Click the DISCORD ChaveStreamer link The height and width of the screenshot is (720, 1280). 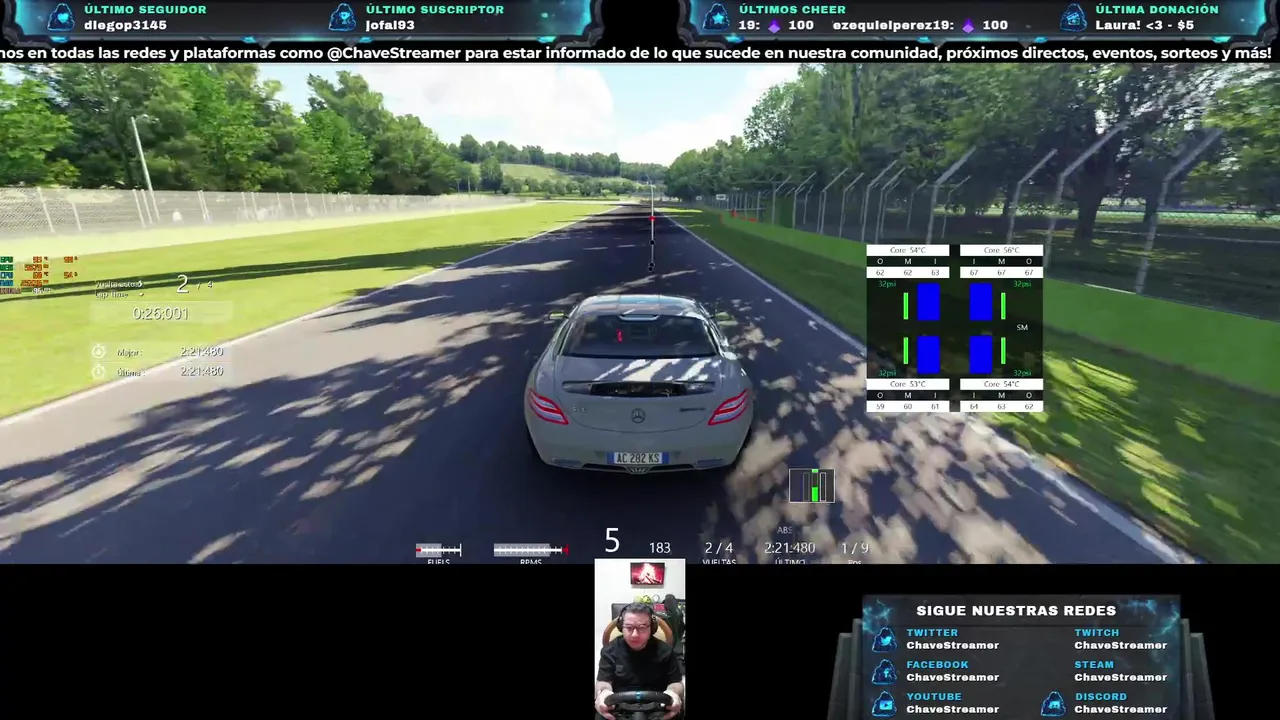[1120, 703]
